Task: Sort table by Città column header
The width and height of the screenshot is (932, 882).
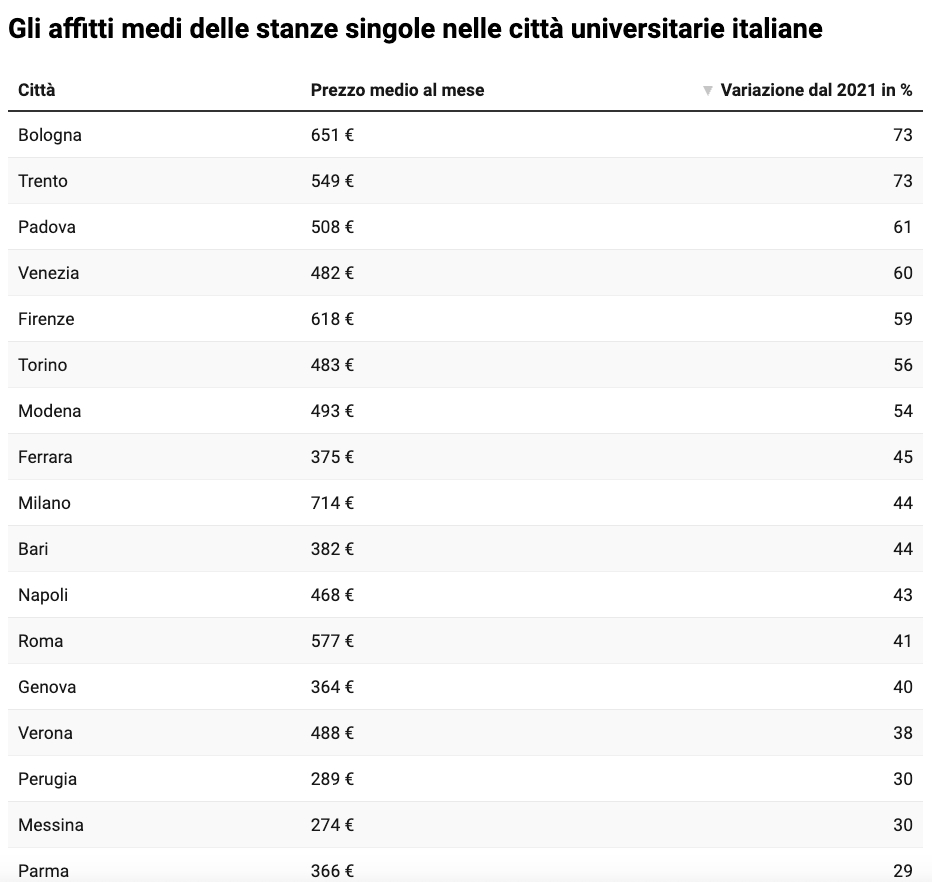Action: tap(37, 90)
